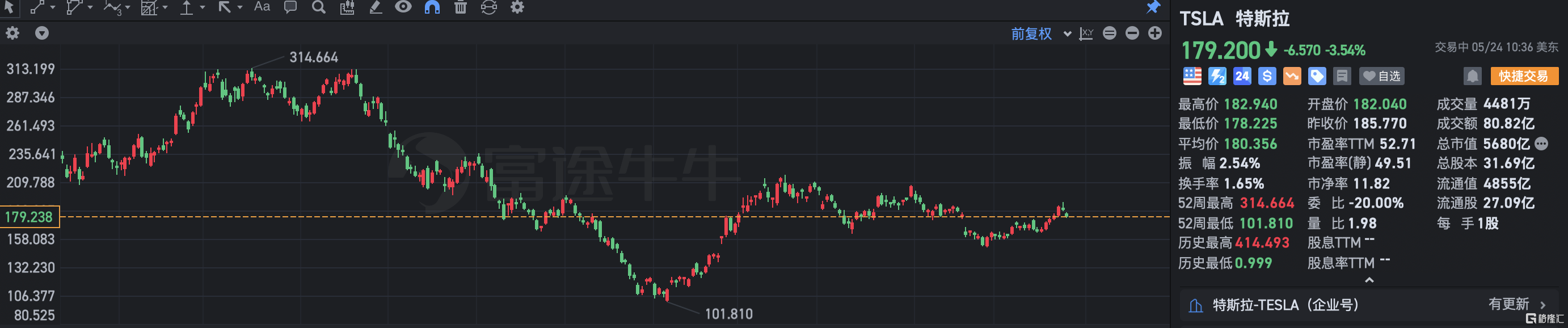Image resolution: width=1568 pixels, height=328 pixels.
Task: Open the 前复权 adjustment dropdown
Action: (1041, 33)
